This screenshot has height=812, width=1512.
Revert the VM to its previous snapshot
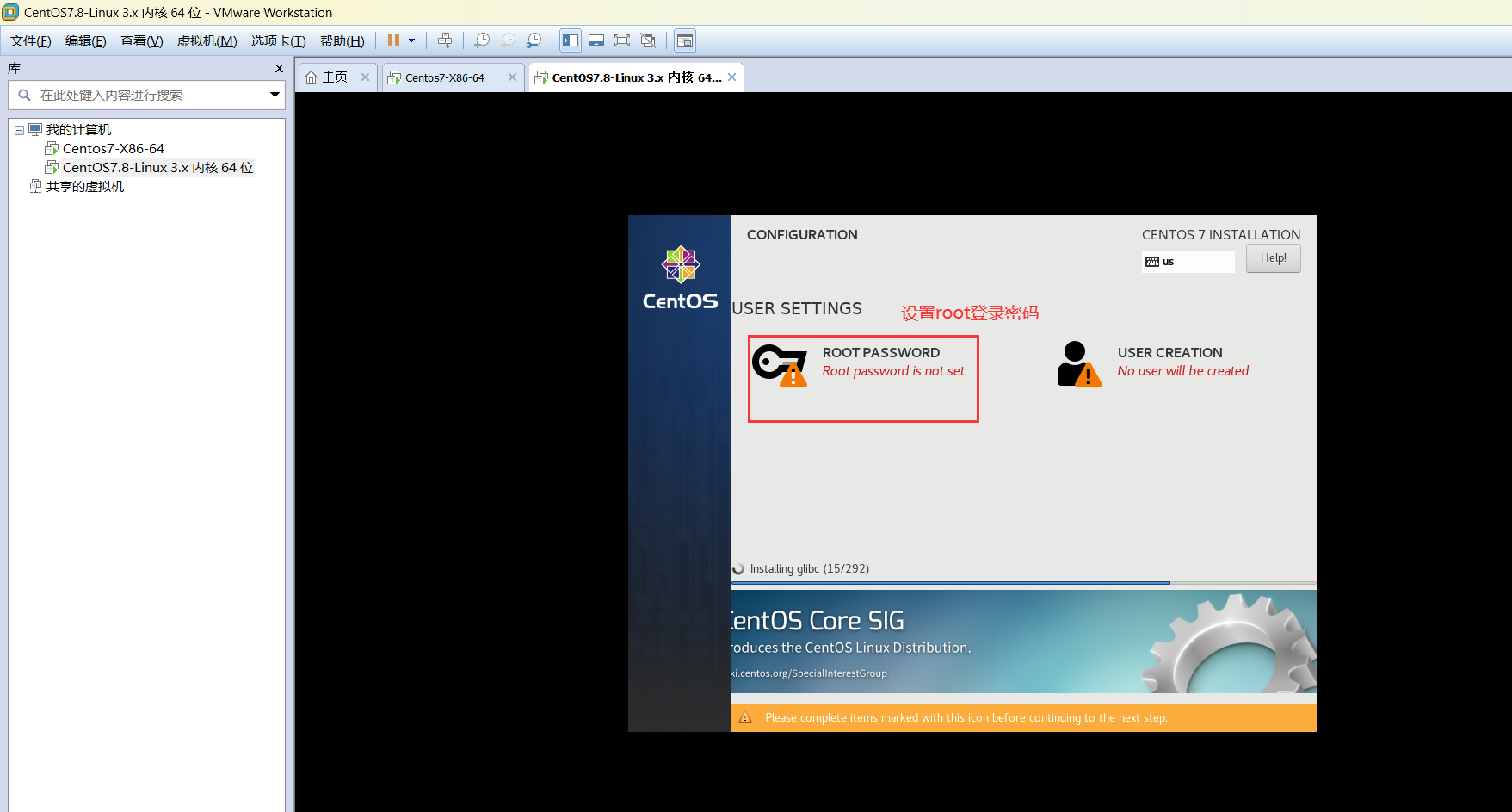pos(509,40)
